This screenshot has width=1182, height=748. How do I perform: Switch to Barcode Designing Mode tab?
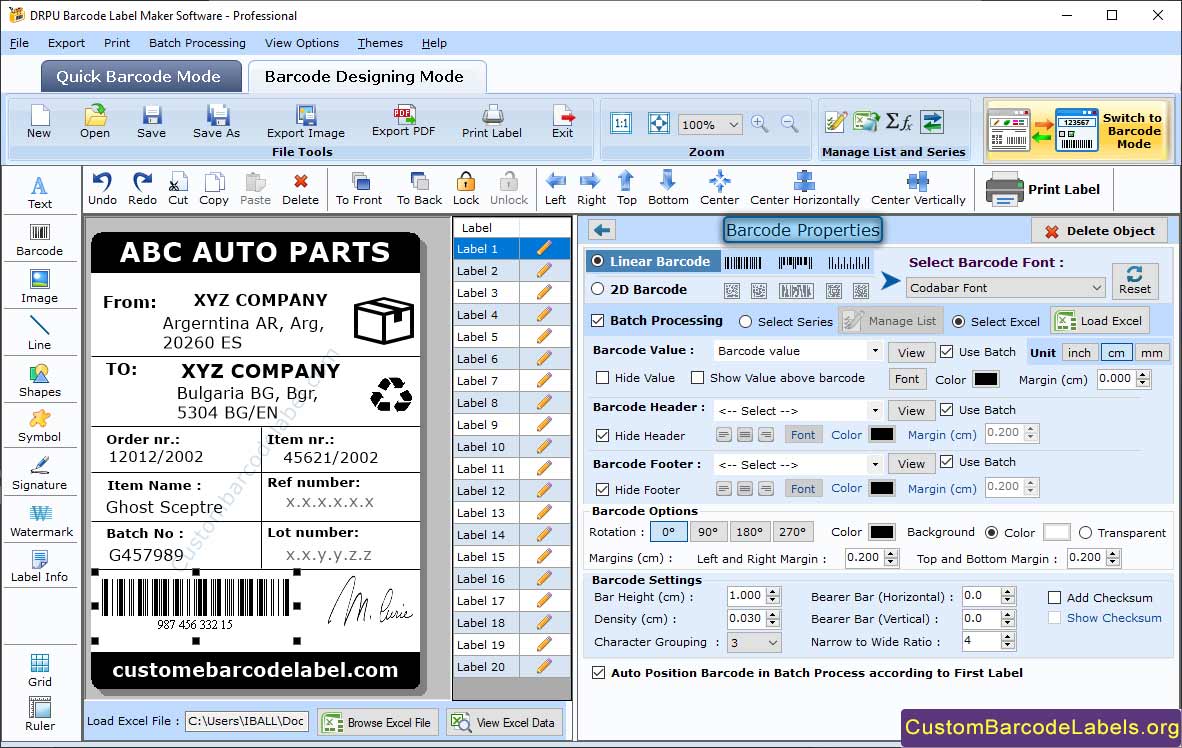click(x=366, y=76)
